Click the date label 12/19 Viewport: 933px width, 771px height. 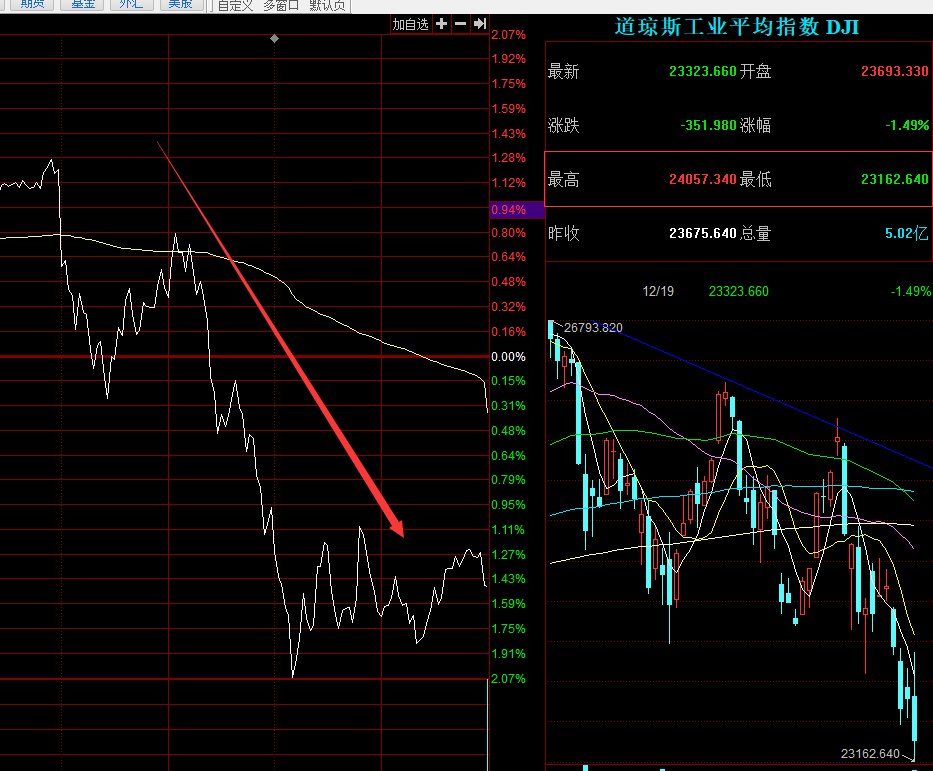point(658,292)
